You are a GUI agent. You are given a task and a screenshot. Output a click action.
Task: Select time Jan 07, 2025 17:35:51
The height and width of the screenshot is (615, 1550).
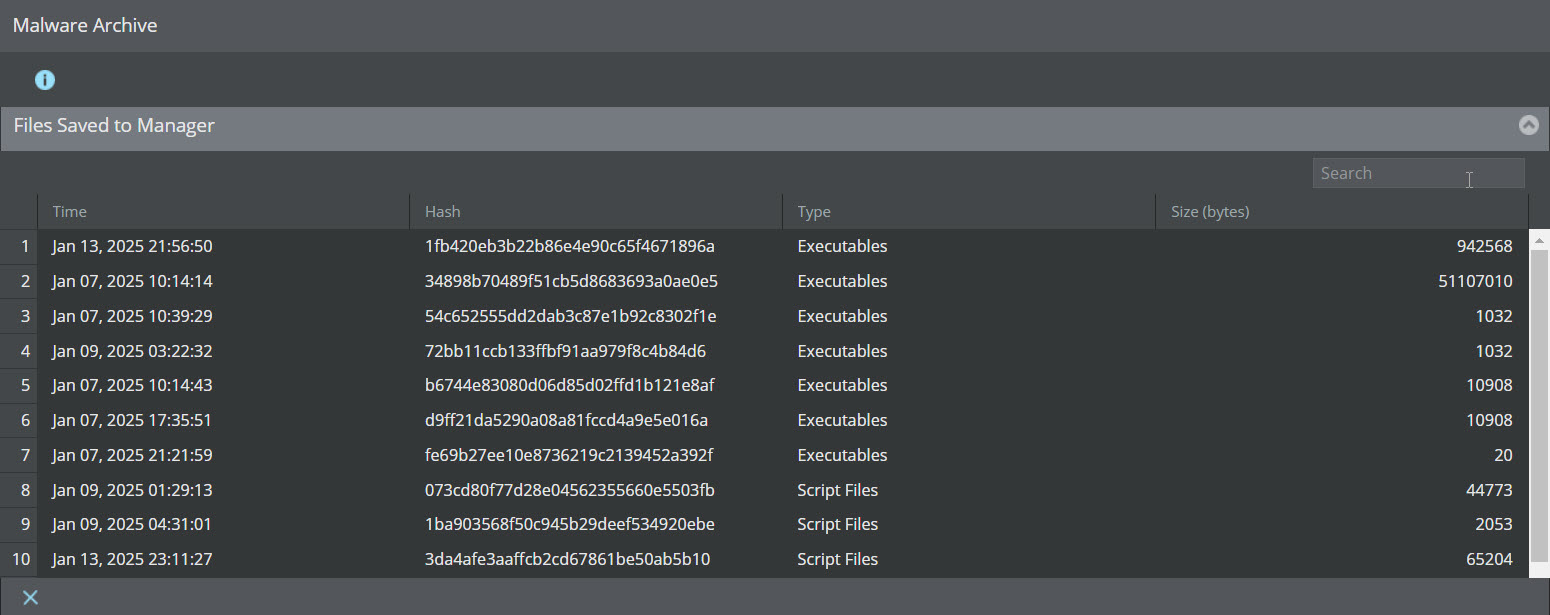coord(132,420)
